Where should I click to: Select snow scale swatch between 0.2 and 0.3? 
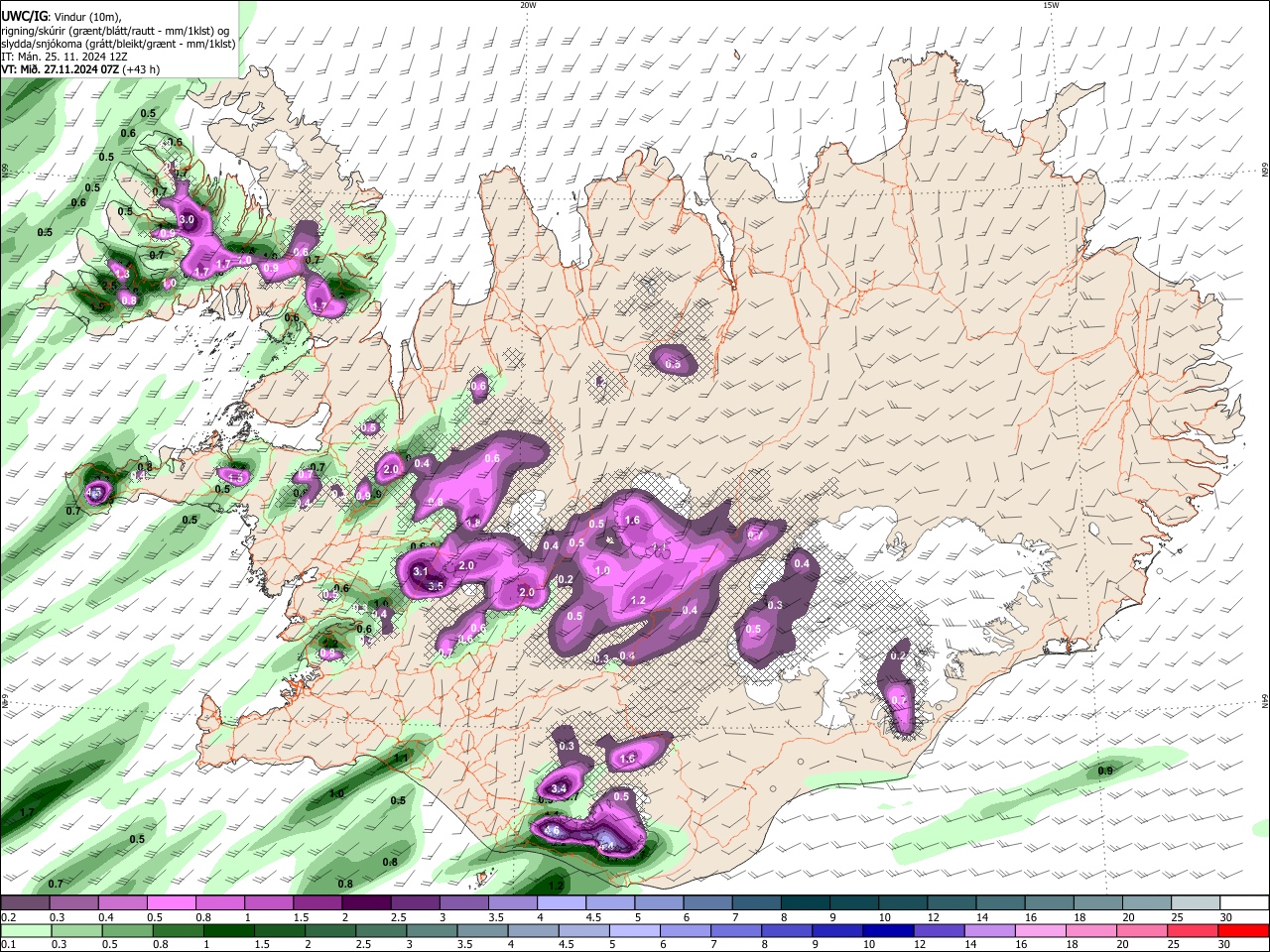click(x=25, y=903)
